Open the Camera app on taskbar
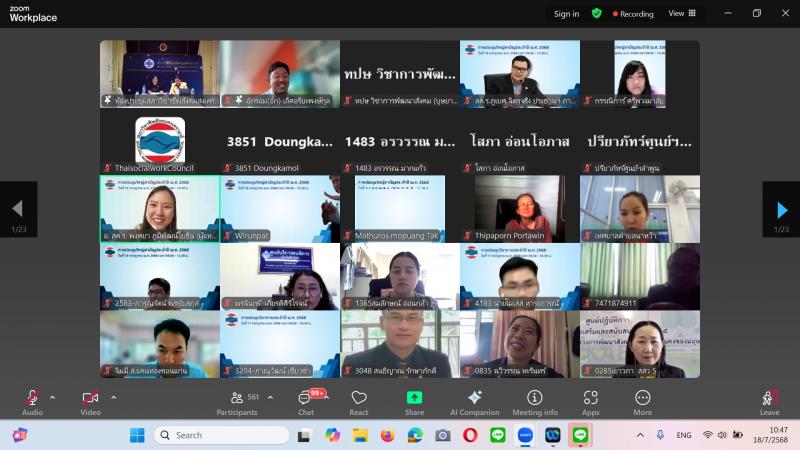This screenshot has width=800, height=450. (442, 435)
